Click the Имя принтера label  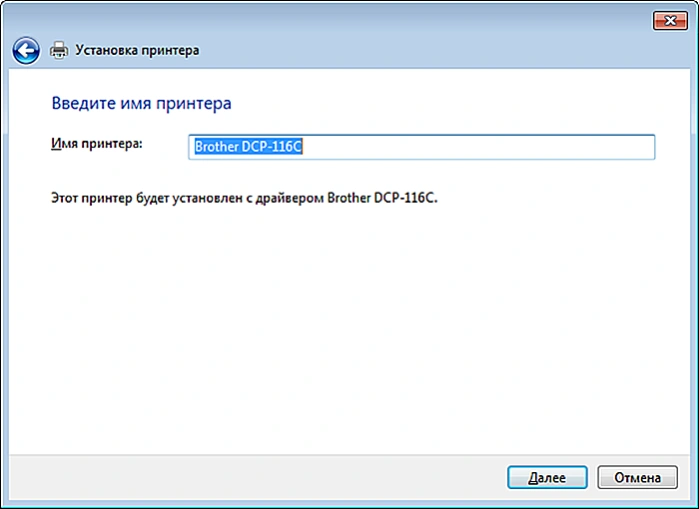click(x=97, y=144)
